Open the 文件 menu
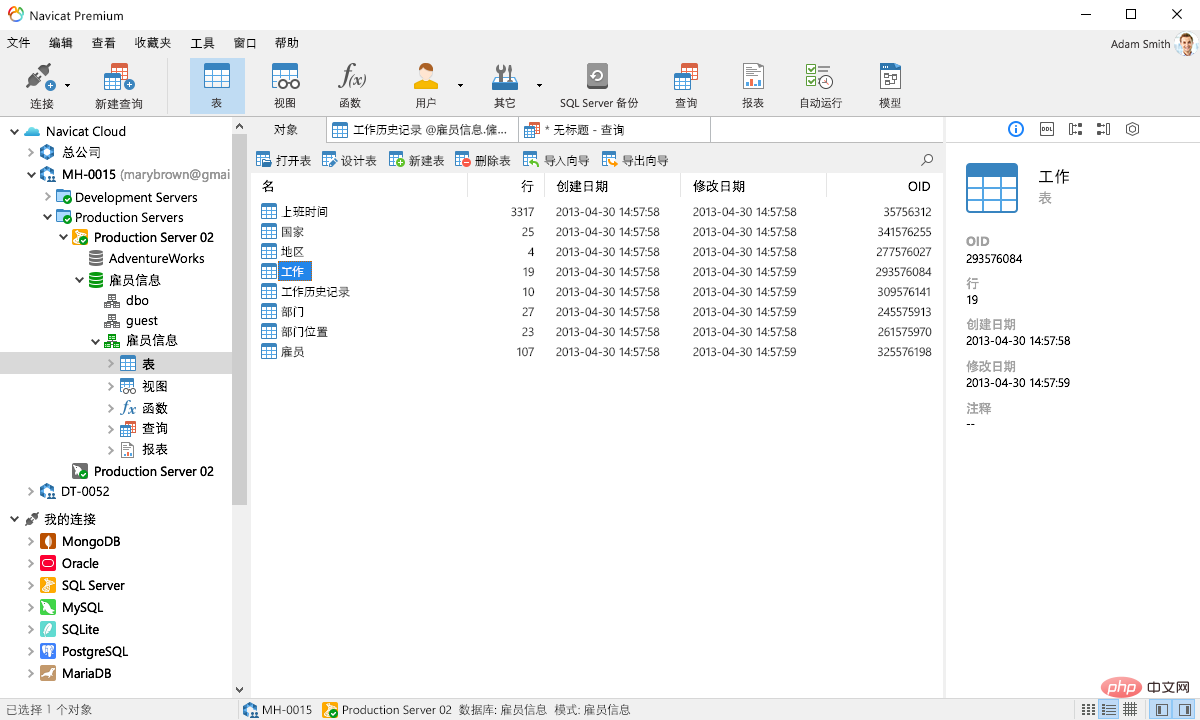 18,43
